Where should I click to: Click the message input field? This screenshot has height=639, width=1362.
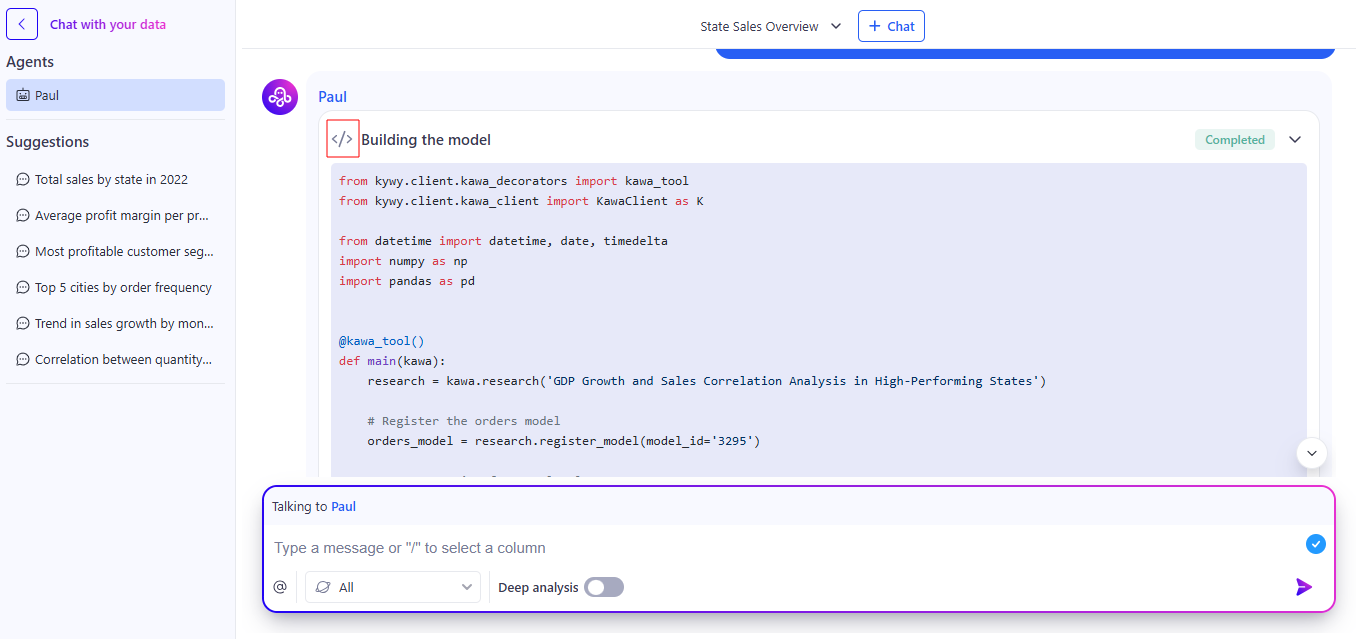(780, 548)
